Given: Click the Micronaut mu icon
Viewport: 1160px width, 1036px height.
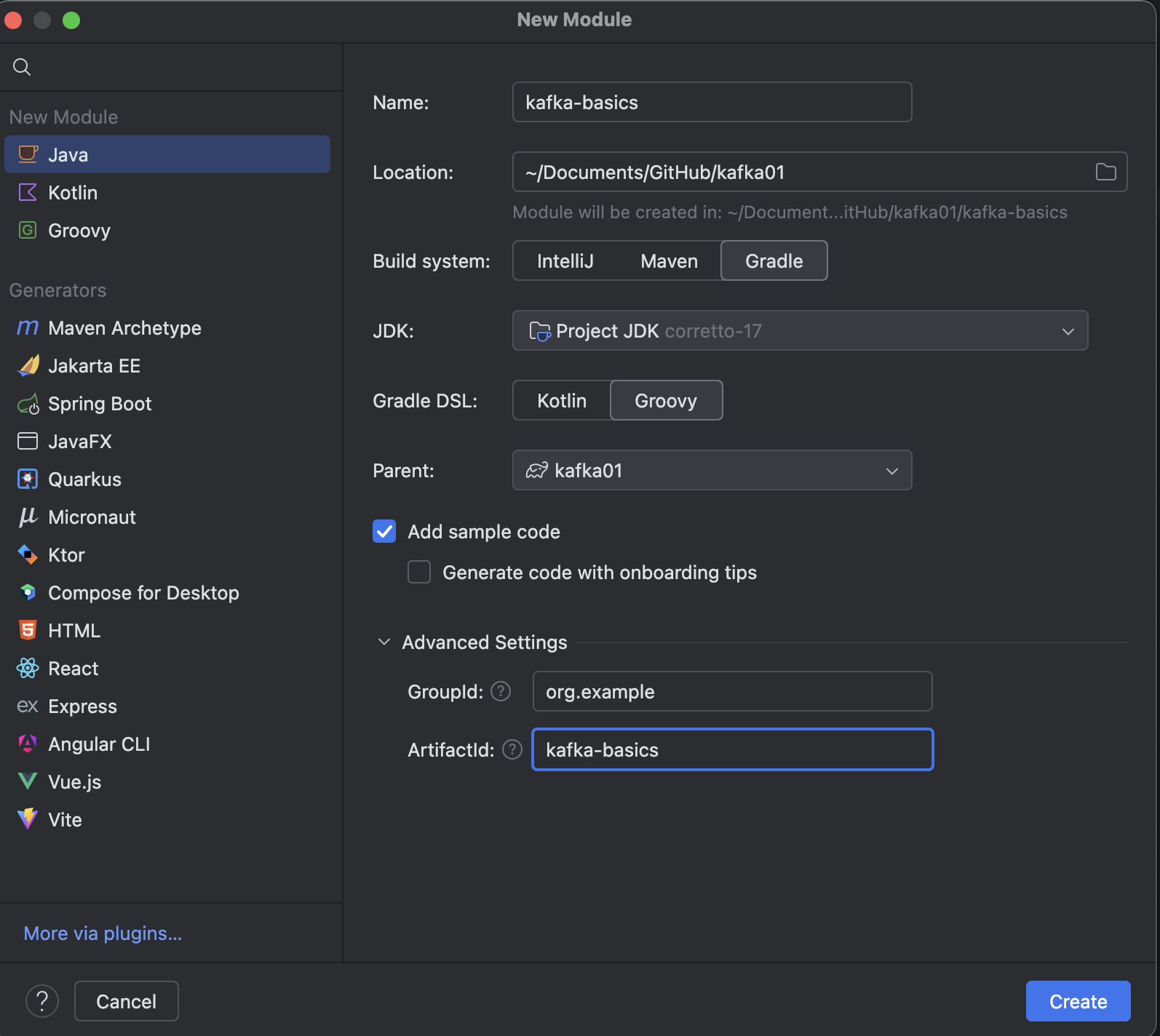Looking at the screenshot, I should coord(28,517).
